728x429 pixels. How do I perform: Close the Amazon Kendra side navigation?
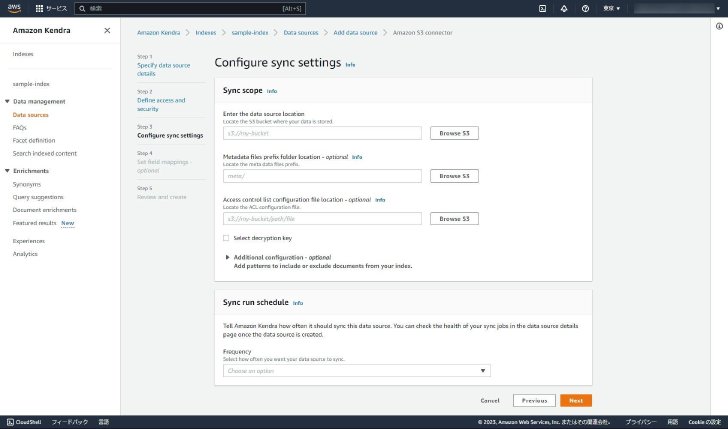click(107, 30)
